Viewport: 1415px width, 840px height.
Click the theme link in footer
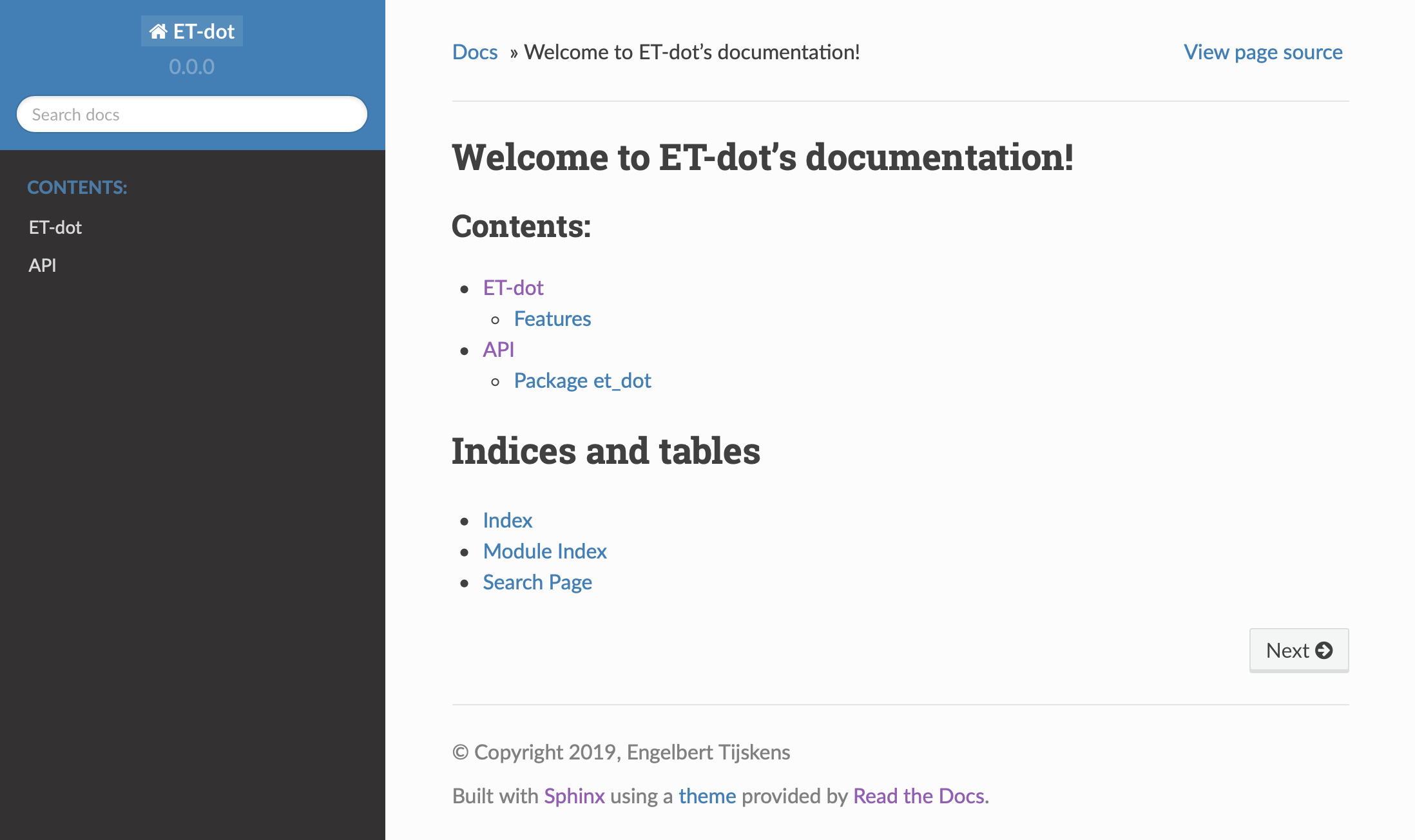(x=707, y=796)
